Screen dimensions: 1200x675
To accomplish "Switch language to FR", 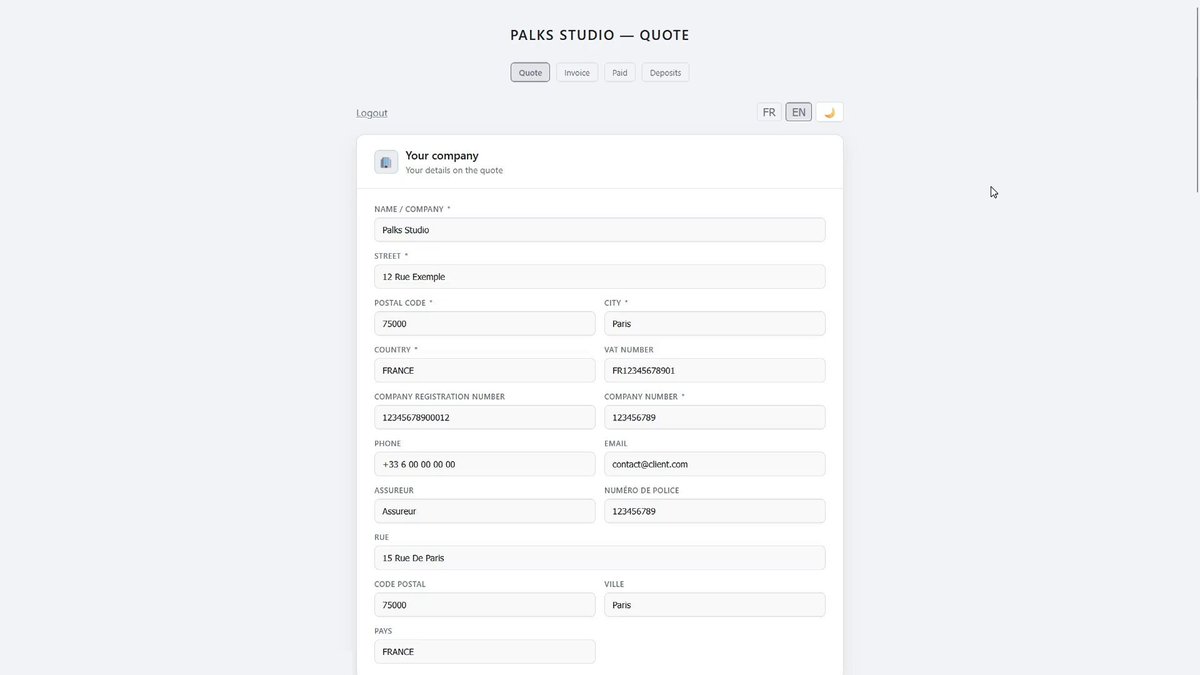I will click(769, 112).
